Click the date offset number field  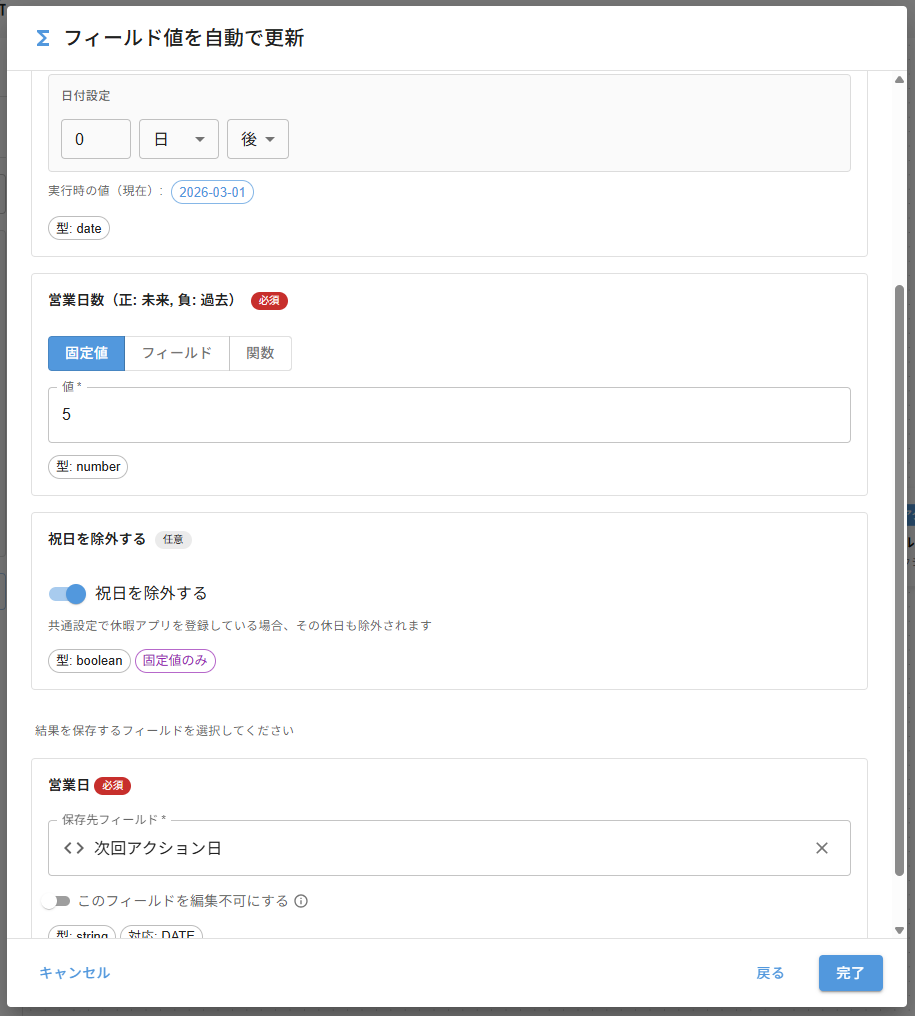point(96,139)
